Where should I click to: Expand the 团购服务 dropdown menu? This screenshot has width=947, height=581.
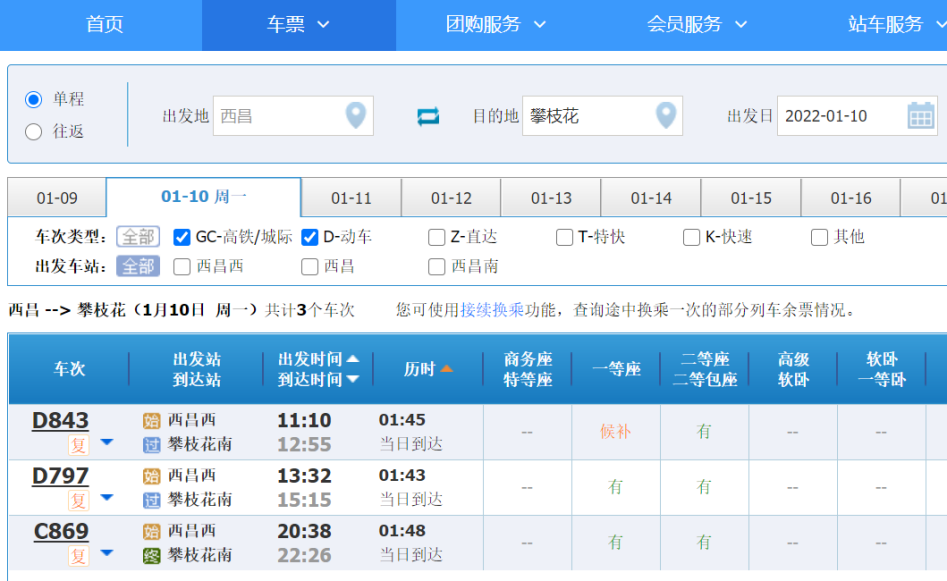[x=496, y=25]
